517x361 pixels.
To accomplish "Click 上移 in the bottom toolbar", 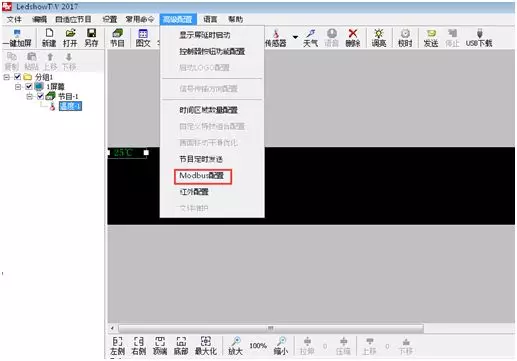I will click(369, 346).
